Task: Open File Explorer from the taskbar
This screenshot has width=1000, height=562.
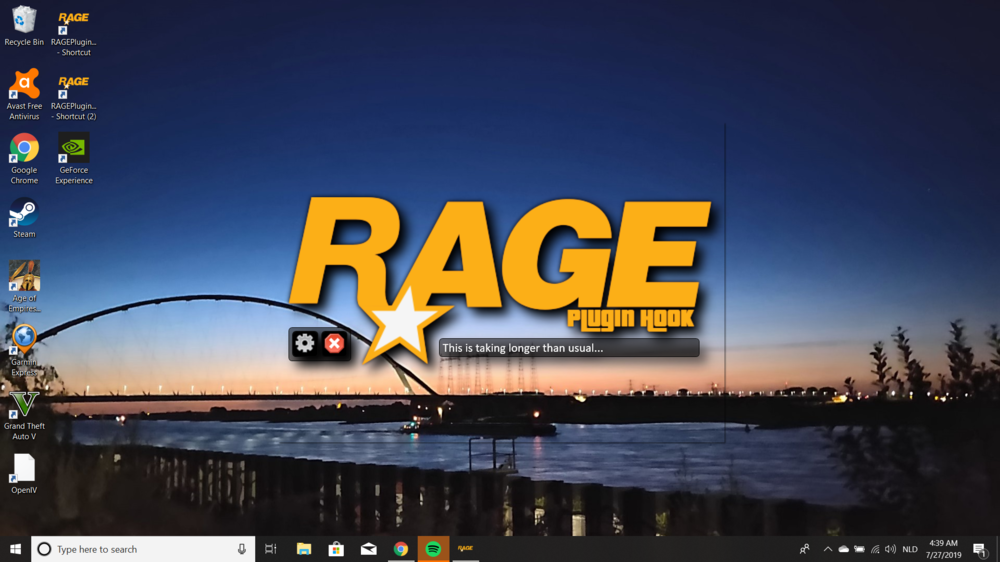Action: tap(304, 549)
